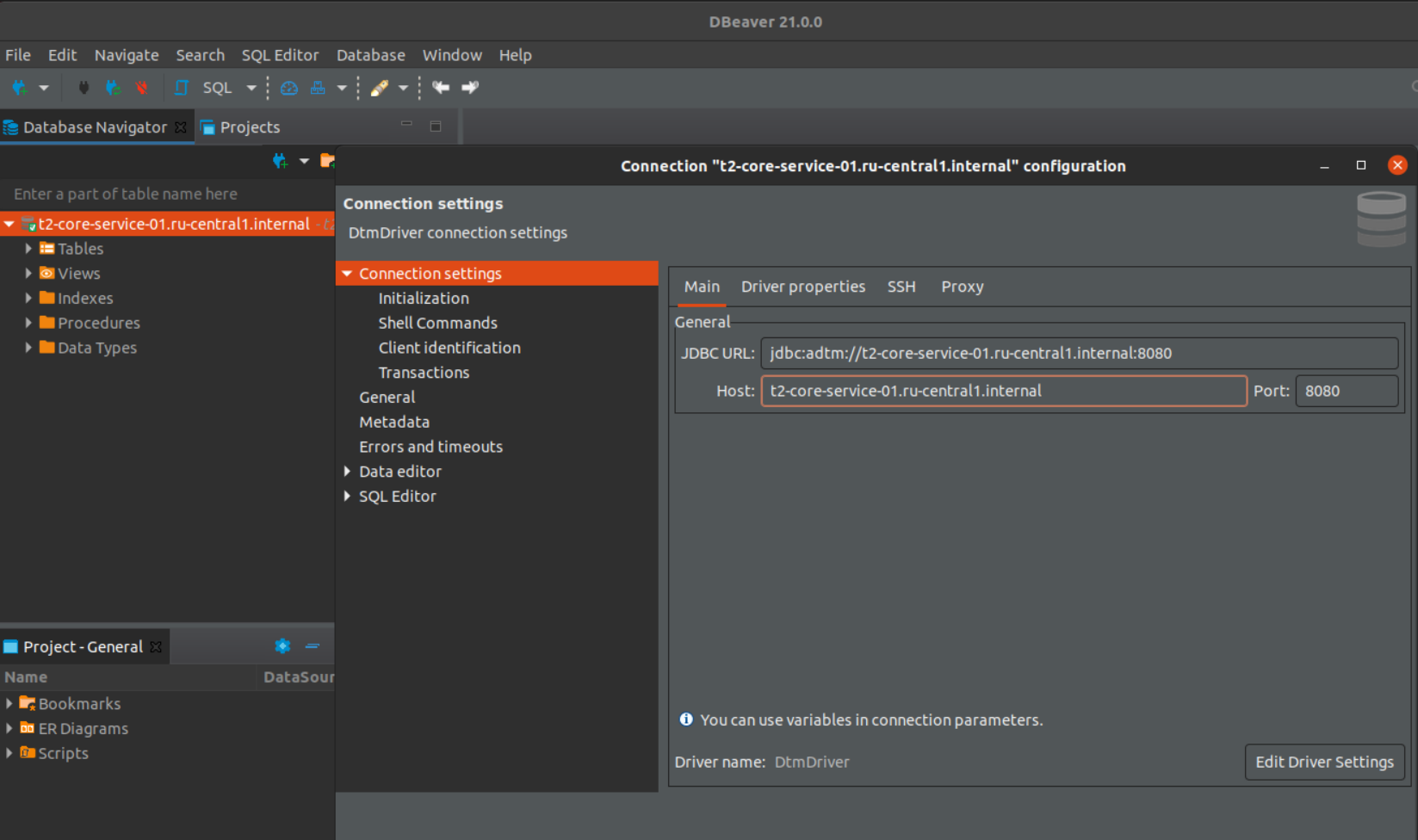Click the highlighter pen icon in toolbar
This screenshot has width=1418, height=840.
click(x=379, y=88)
